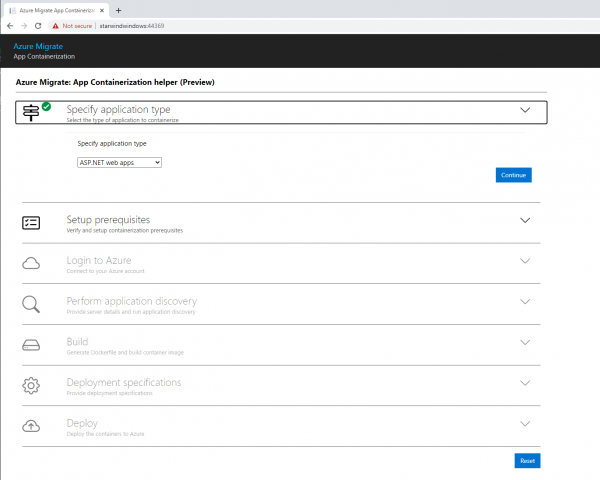Click the Setup prerequisites heading
The width and height of the screenshot is (600, 480).
pyautogui.click(x=108, y=219)
